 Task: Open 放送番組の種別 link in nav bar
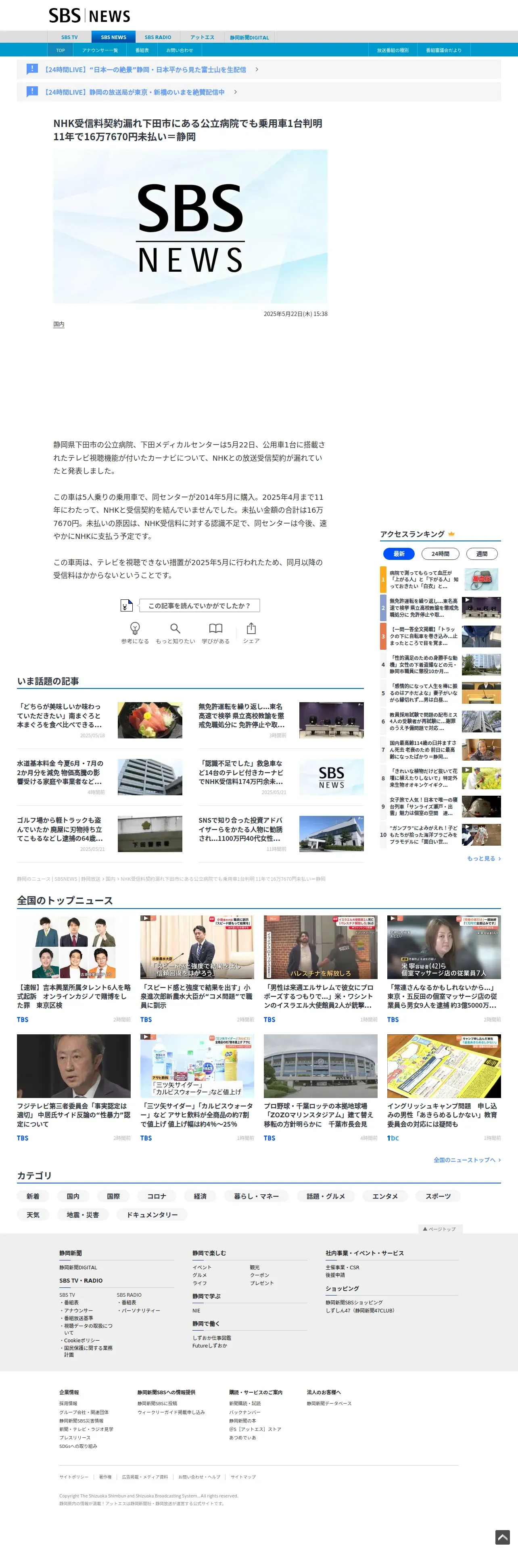[x=393, y=50]
